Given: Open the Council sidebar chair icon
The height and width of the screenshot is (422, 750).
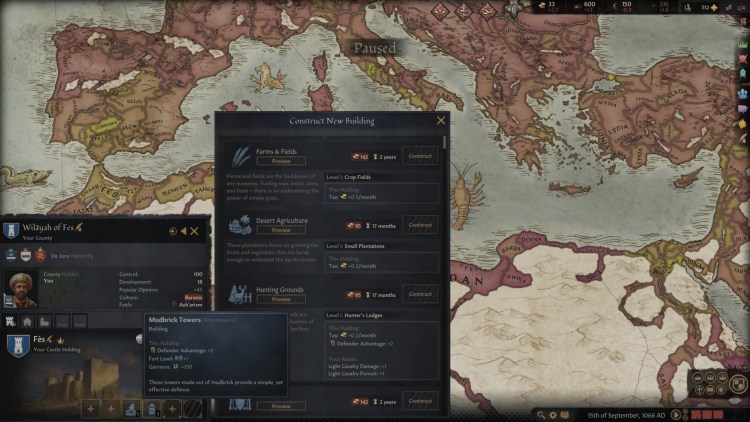Looking at the screenshot, I should click(x=743, y=75).
